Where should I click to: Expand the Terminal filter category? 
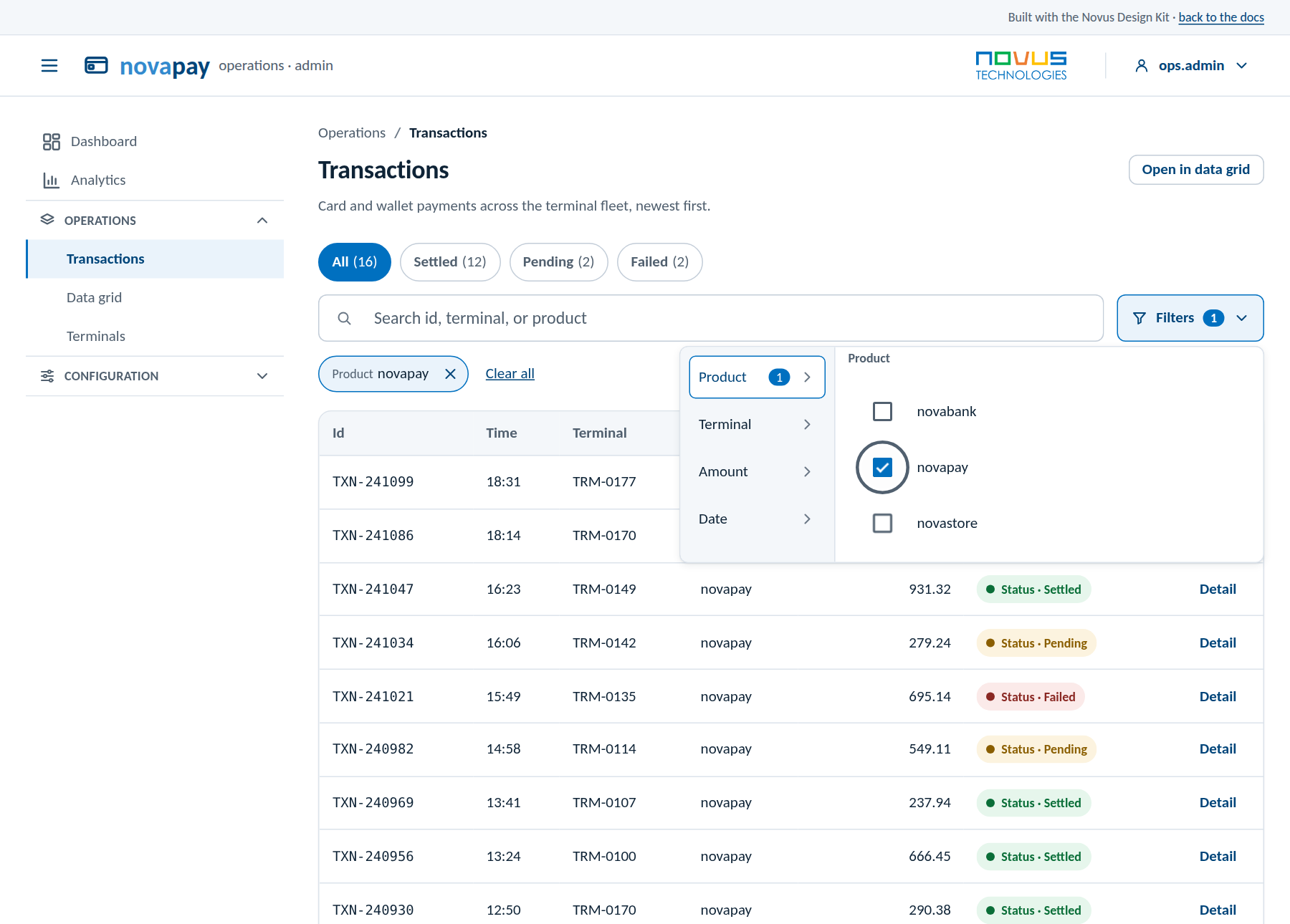coord(757,425)
